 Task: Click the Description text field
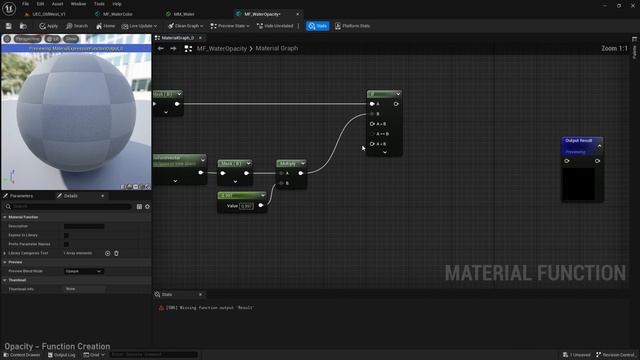(84, 226)
